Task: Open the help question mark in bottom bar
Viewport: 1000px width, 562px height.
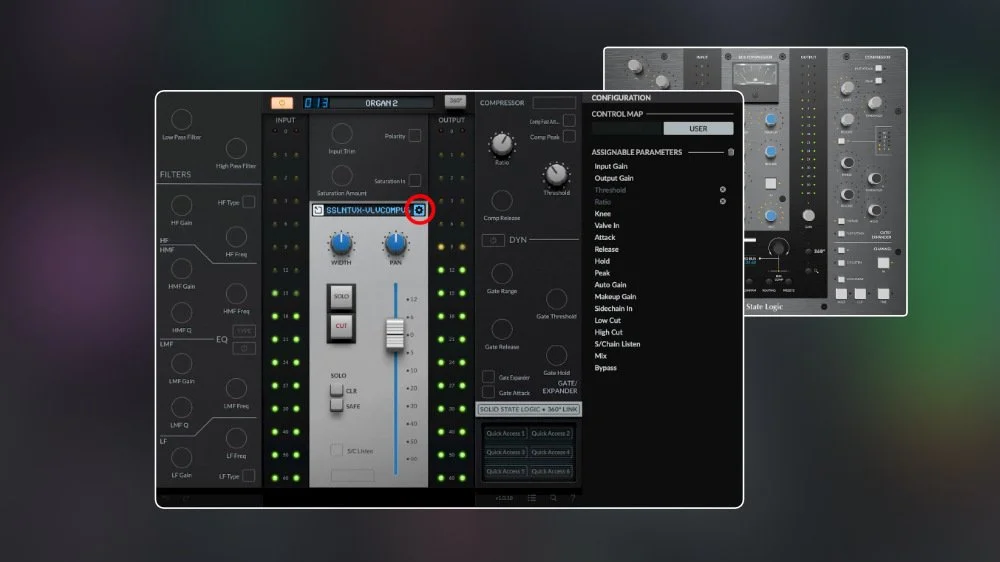Action: (573, 498)
